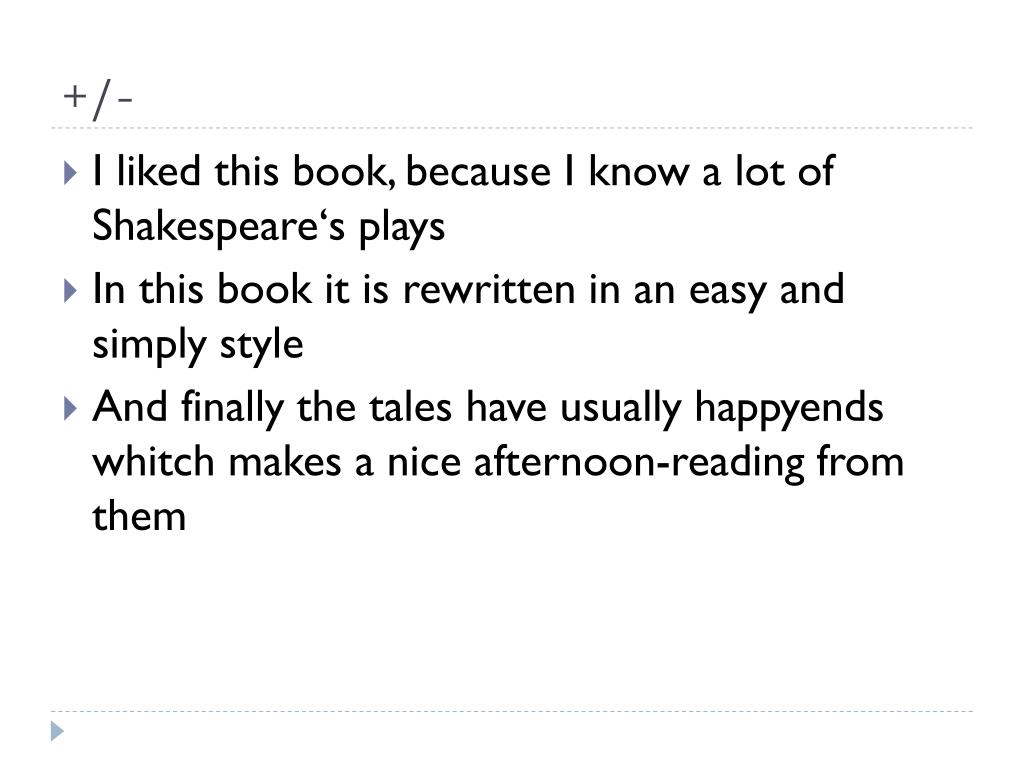Click the dashed footer line above the triangle
The height and width of the screenshot is (768, 1024).
tap(512, 711)
